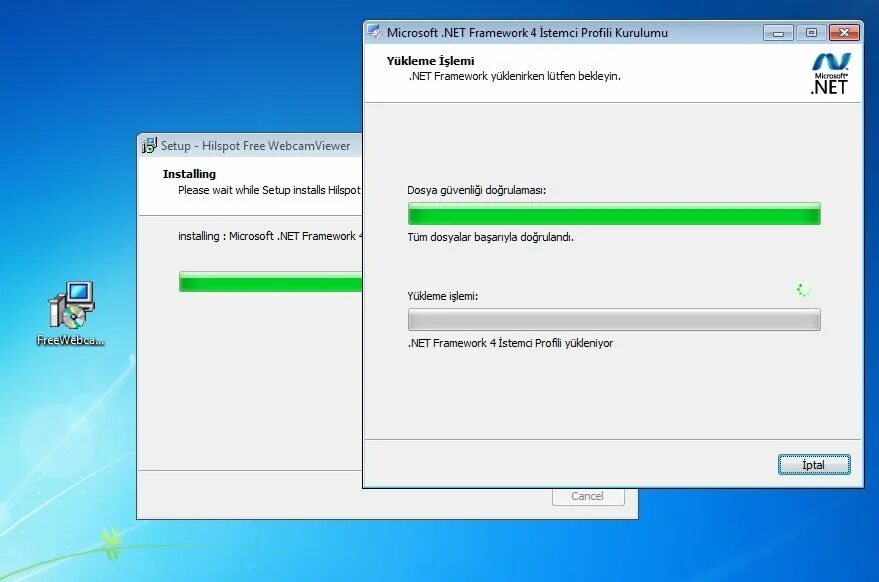This screenshot has width=879, height=582.
Task: Click the Dosya güvenliği doğrulaması progress bar
Action: click(613, 213)
